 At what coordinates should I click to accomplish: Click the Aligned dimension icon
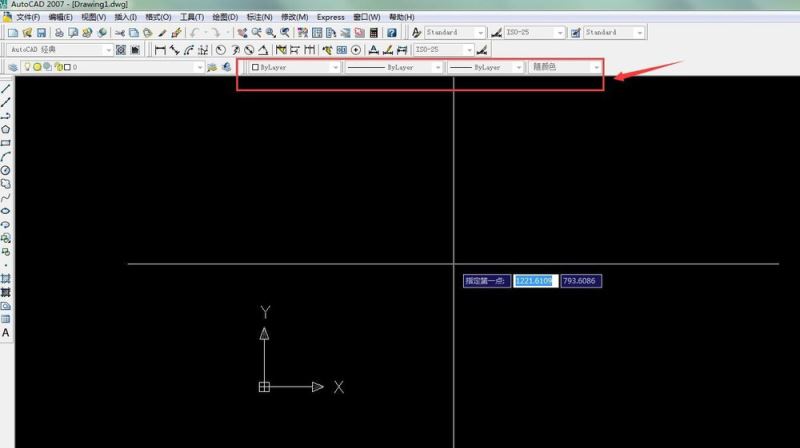(174, 50)
